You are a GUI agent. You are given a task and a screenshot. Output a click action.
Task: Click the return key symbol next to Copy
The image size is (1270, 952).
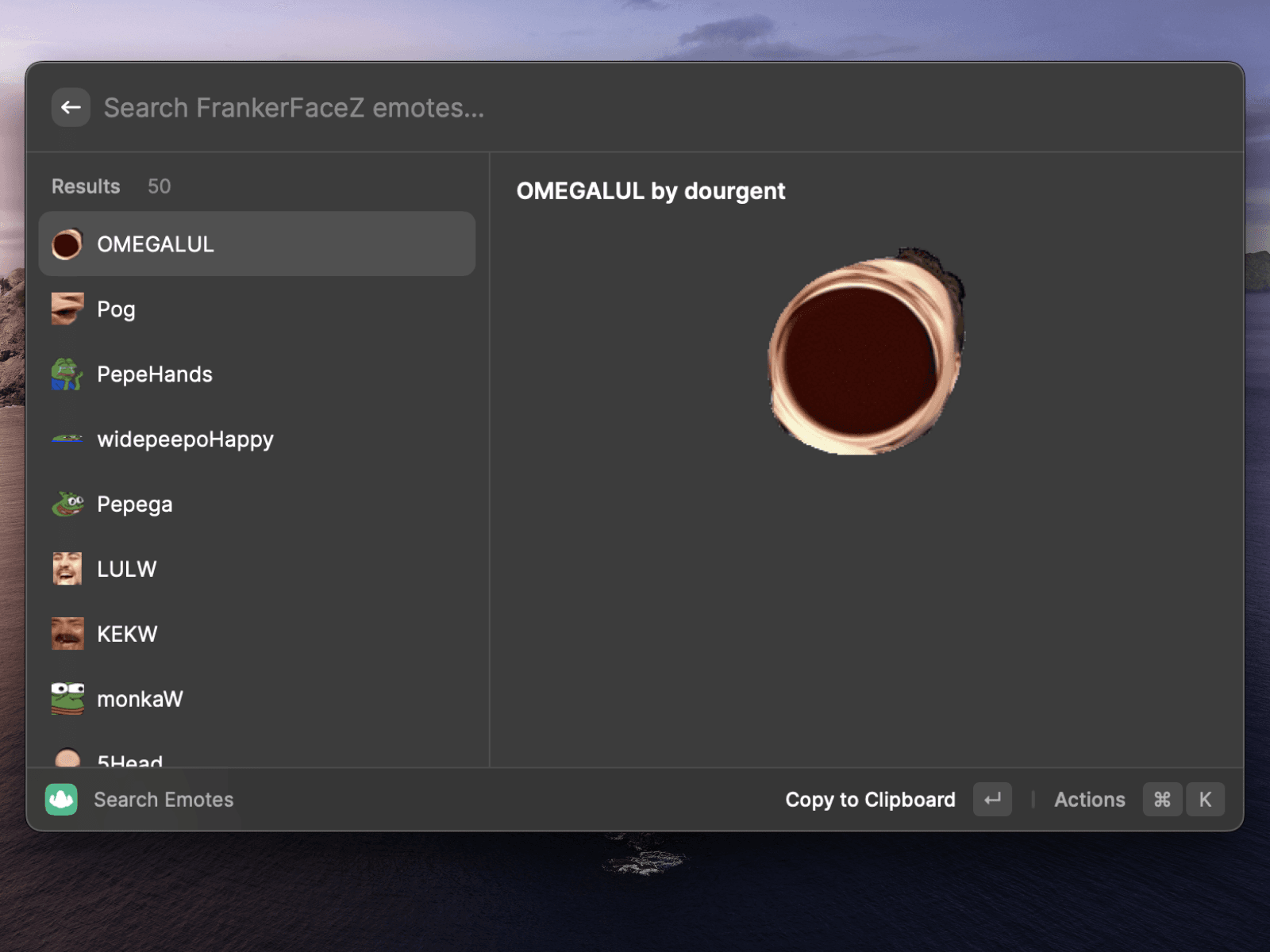991,799
